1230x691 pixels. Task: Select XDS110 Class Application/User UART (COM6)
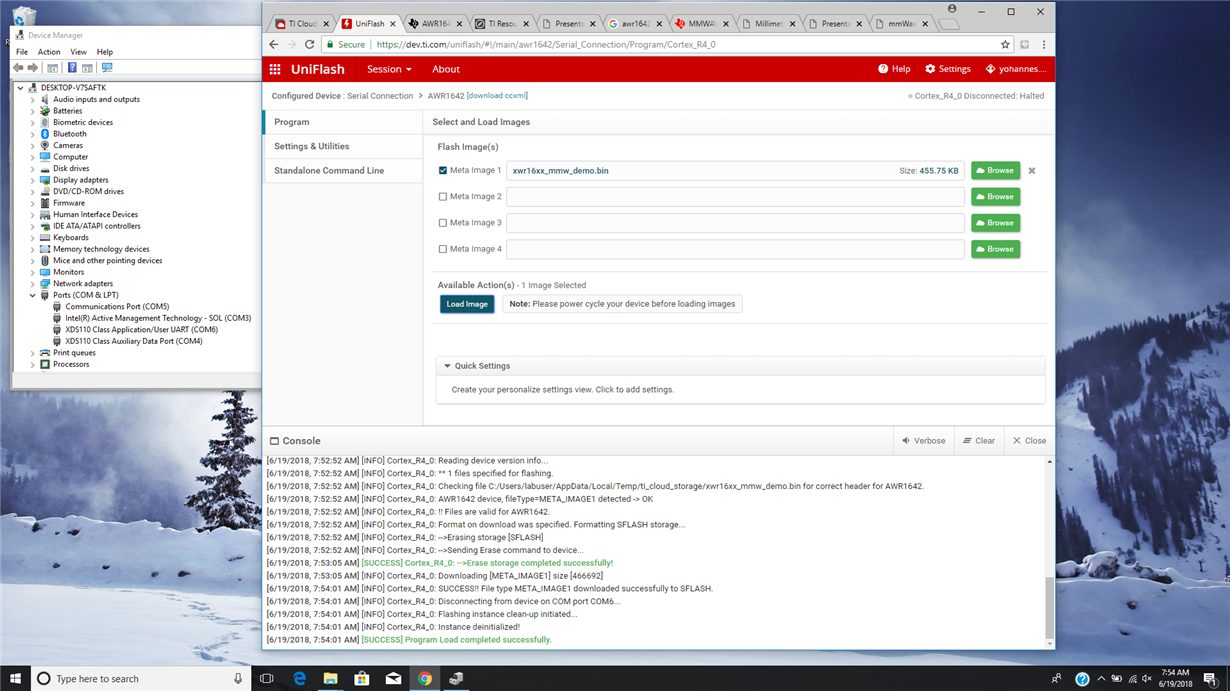[141, 330]
